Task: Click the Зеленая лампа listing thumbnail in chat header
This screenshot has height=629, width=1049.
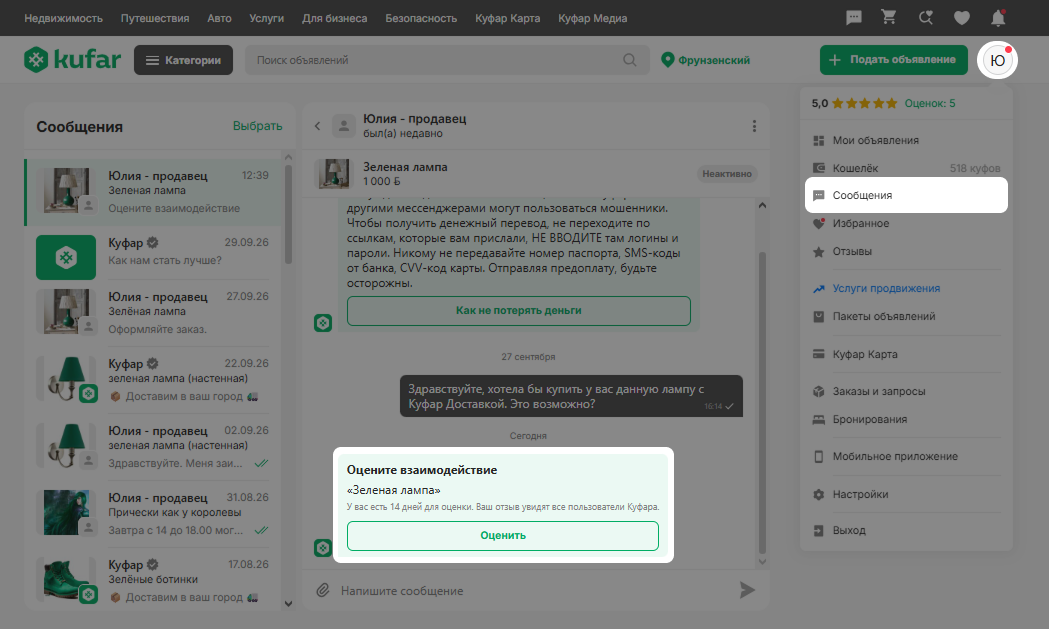Action: (333, 174)
